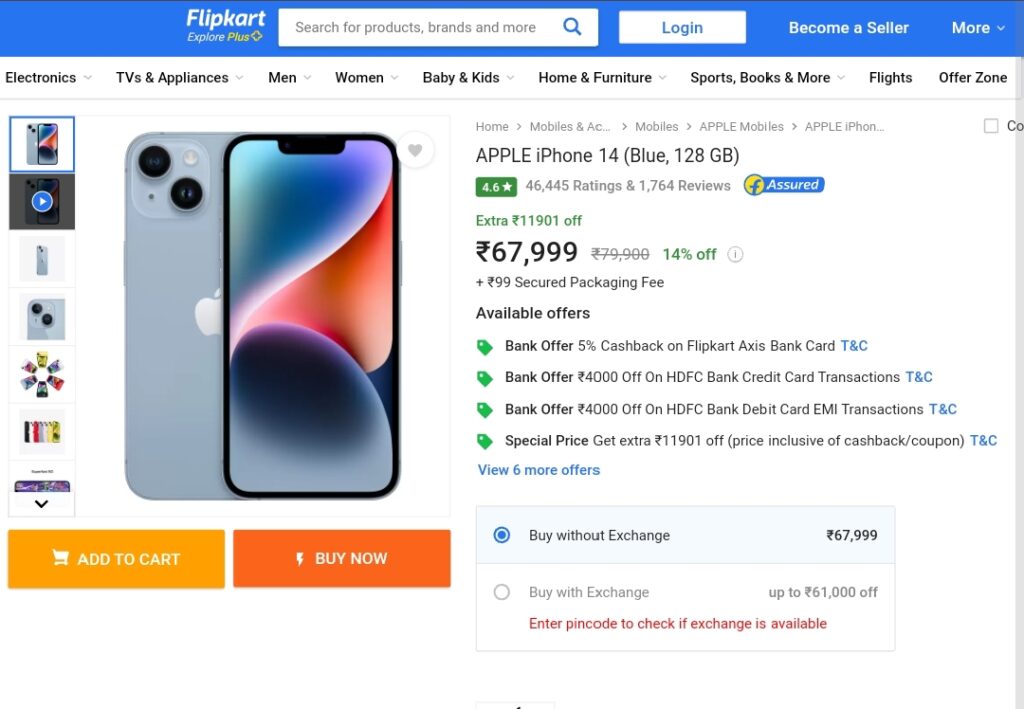Select the color variants thumbnail
The image size is (1024, 709).
tap(42, 431)
